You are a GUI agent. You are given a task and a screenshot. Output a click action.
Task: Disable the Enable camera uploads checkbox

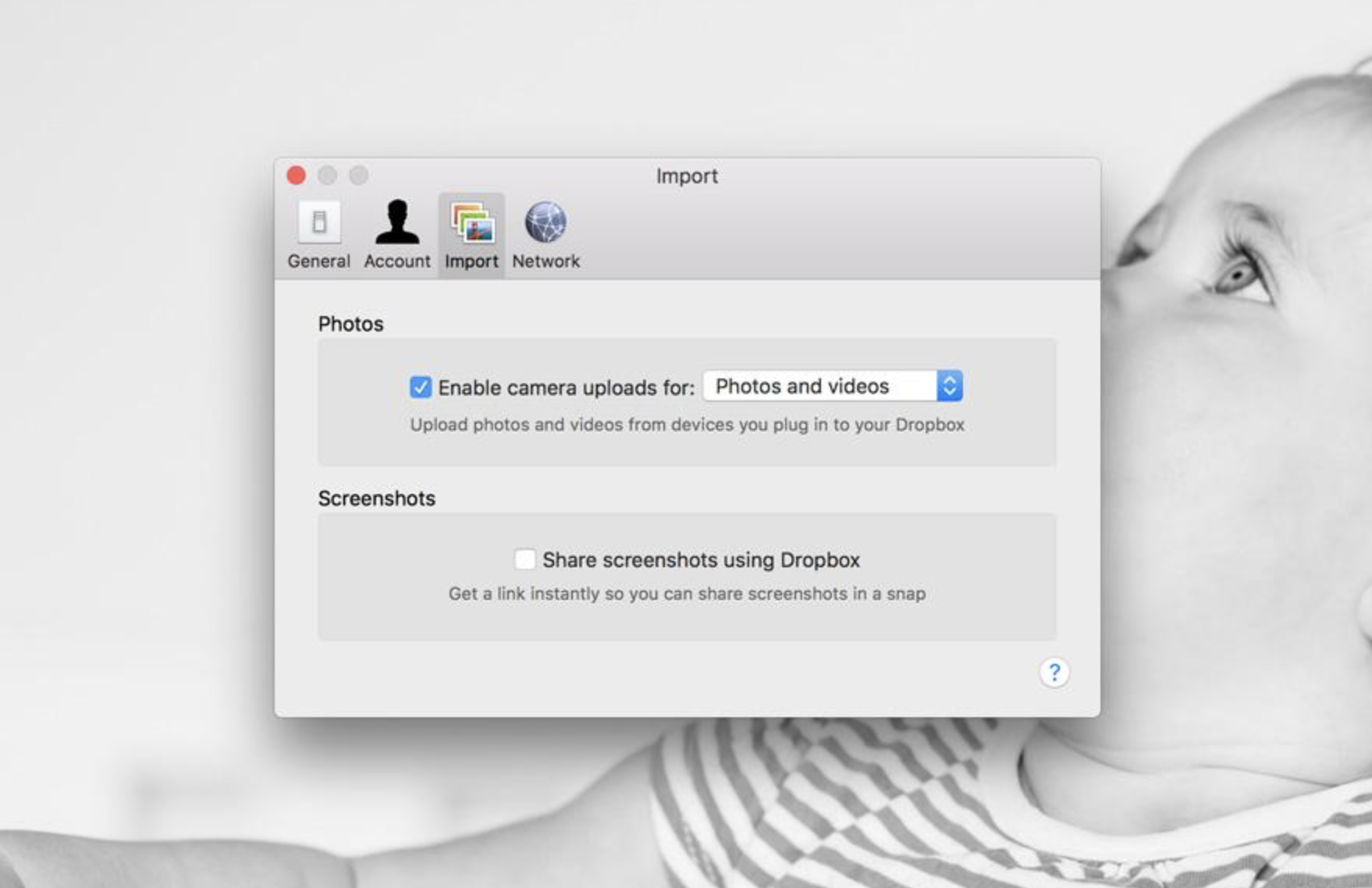pyautogui.click(x=421, y=387)
